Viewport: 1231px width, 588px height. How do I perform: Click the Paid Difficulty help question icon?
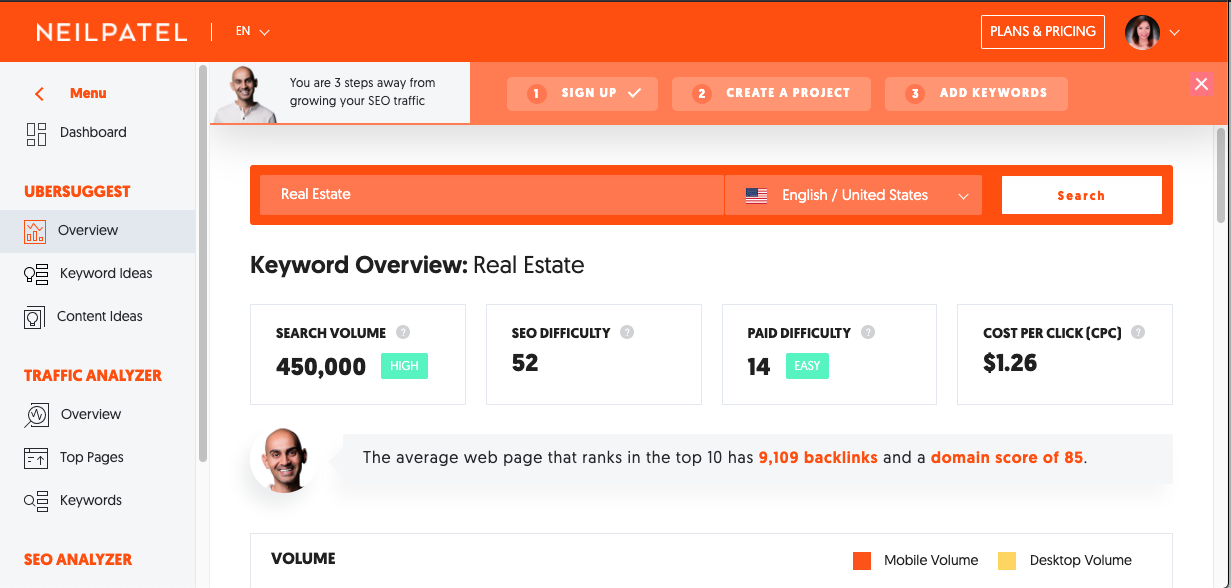click(x=868, y=333)
